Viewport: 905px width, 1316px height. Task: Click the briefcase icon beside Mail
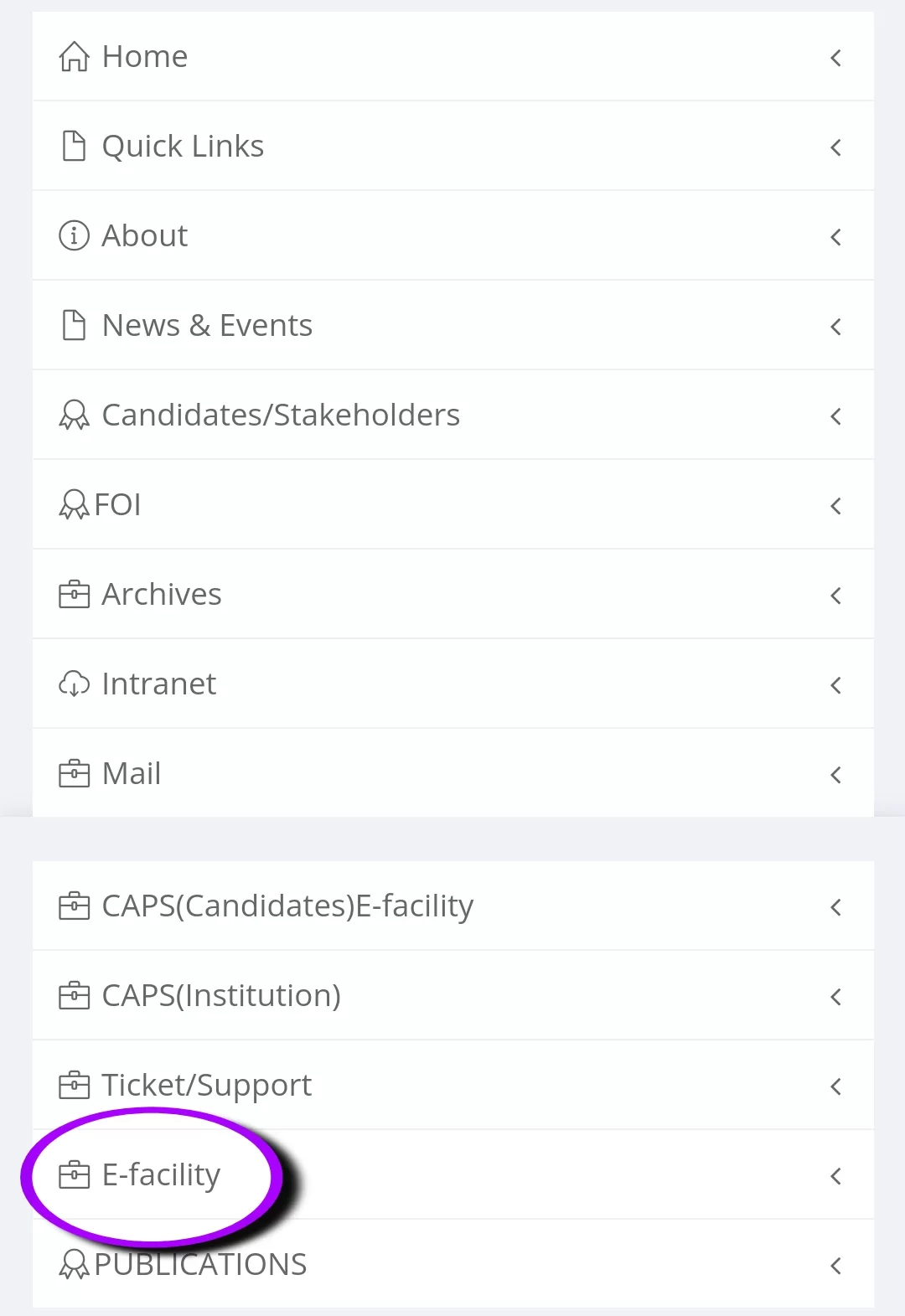74,774
